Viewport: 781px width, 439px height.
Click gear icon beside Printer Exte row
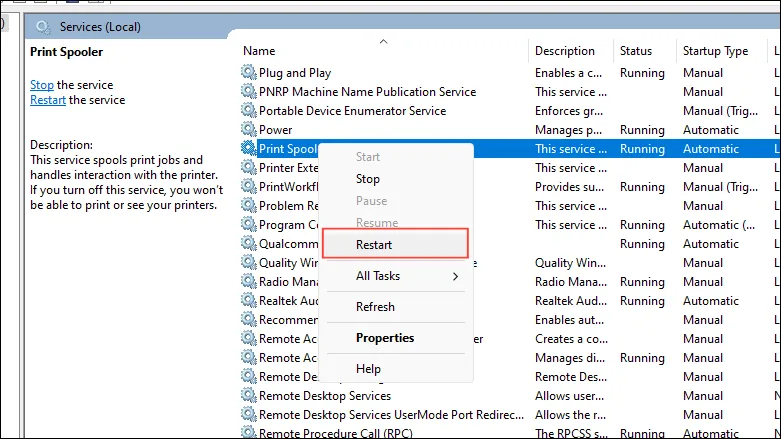(249, 167)
